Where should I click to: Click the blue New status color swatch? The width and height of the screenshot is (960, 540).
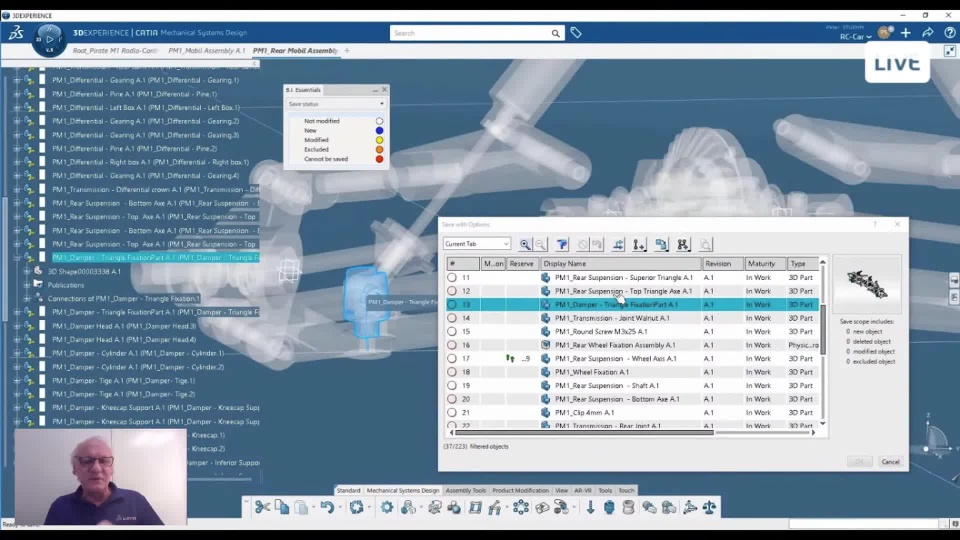[379, 130]
